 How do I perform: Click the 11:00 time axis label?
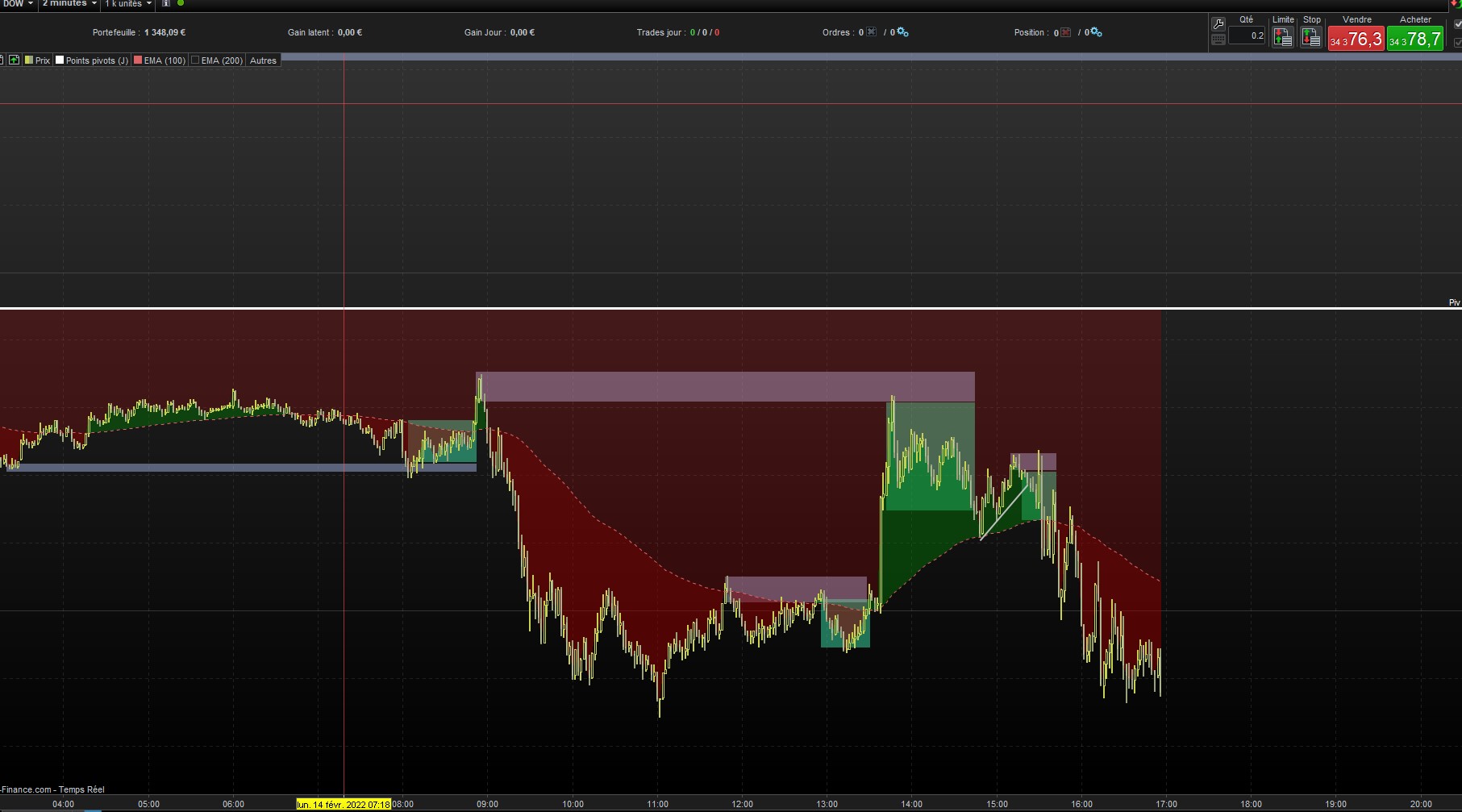click(x=657, y=804)
